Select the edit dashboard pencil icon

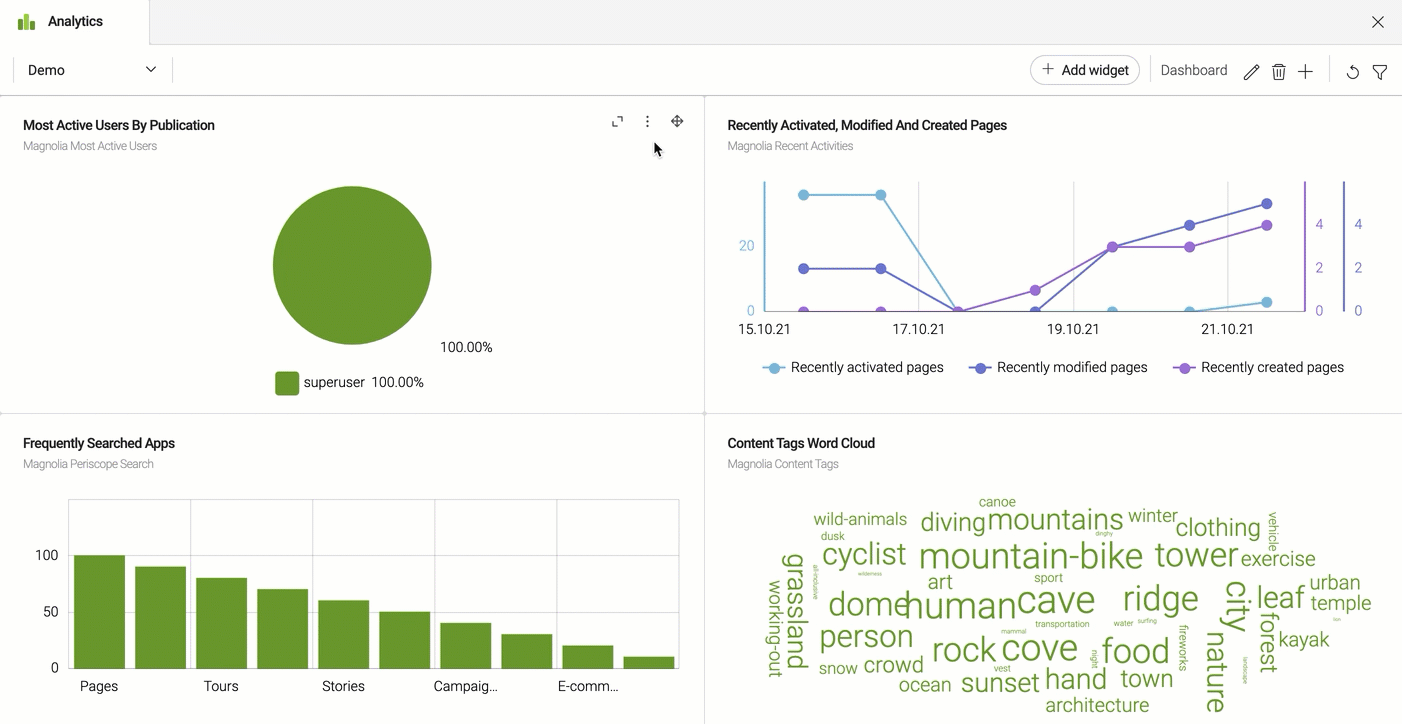coord(1251,71)
